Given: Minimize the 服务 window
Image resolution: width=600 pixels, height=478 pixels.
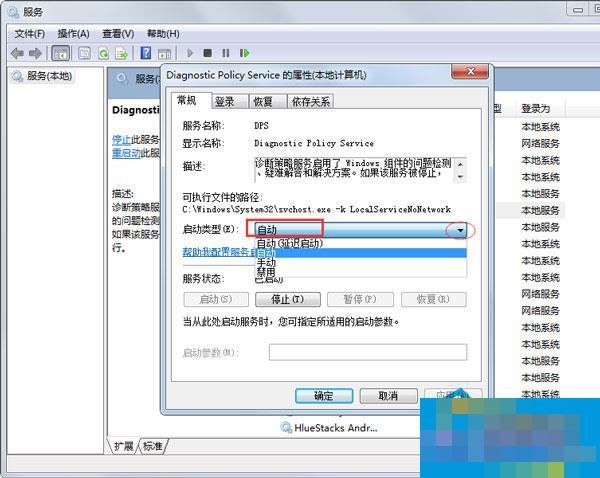Looking at the screenshot, I should pyautogui.click(x=577, y=10).
